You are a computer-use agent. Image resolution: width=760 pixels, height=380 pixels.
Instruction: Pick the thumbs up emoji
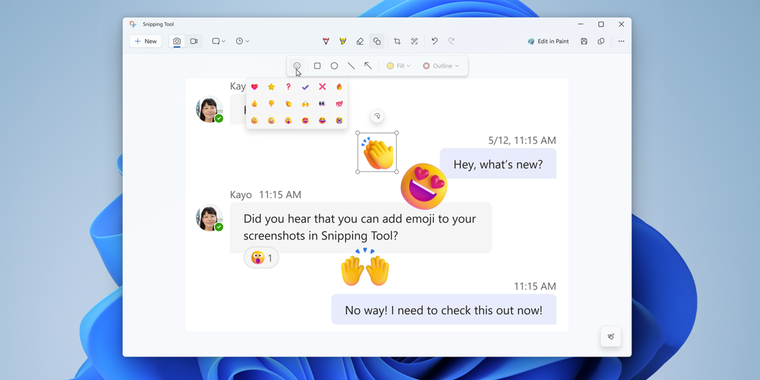(254, 104)
